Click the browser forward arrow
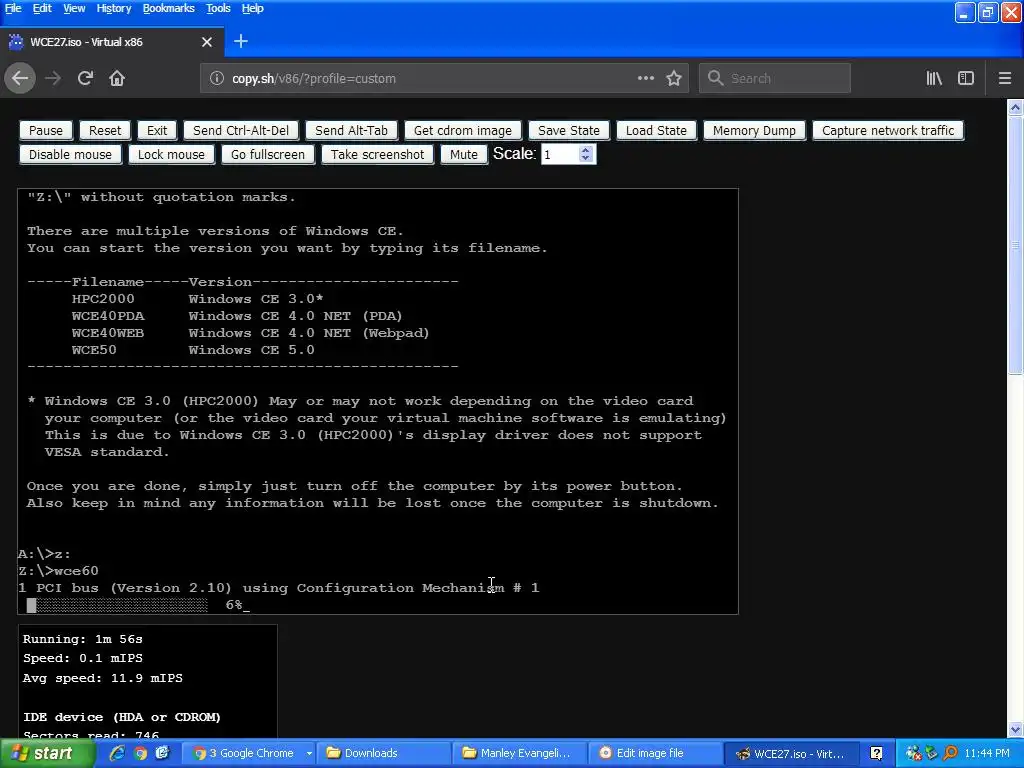 point(53,78)
